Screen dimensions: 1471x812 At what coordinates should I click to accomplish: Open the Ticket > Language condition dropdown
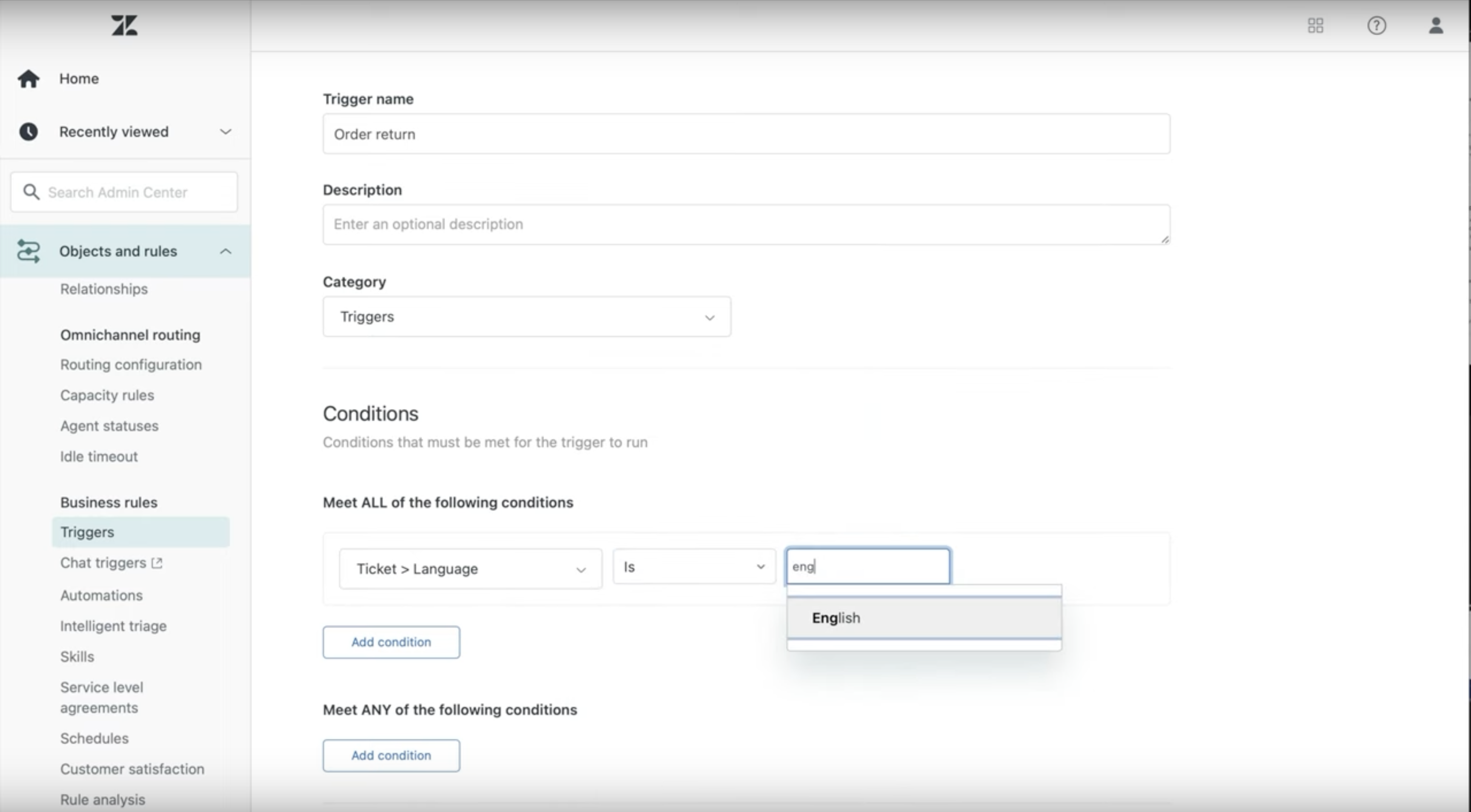click(x=470, y=569)
